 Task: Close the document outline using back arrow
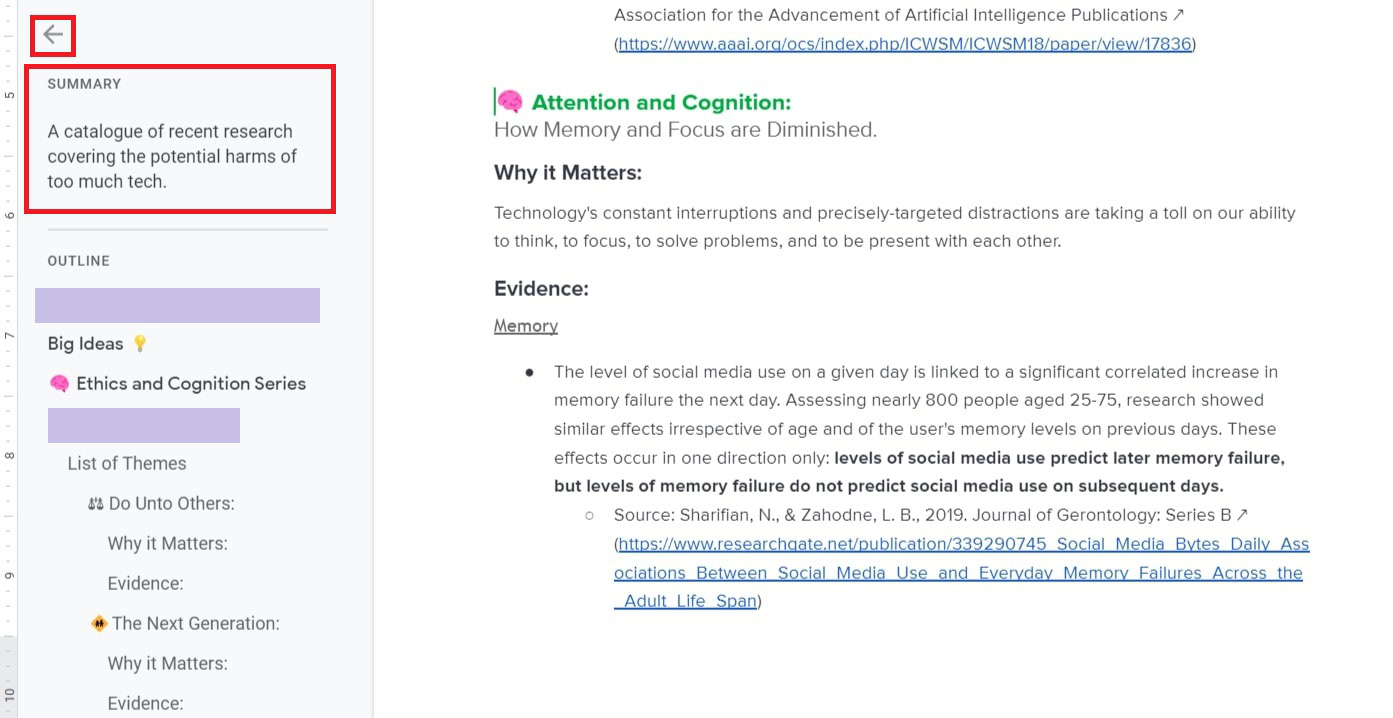[x=53, y=36]
